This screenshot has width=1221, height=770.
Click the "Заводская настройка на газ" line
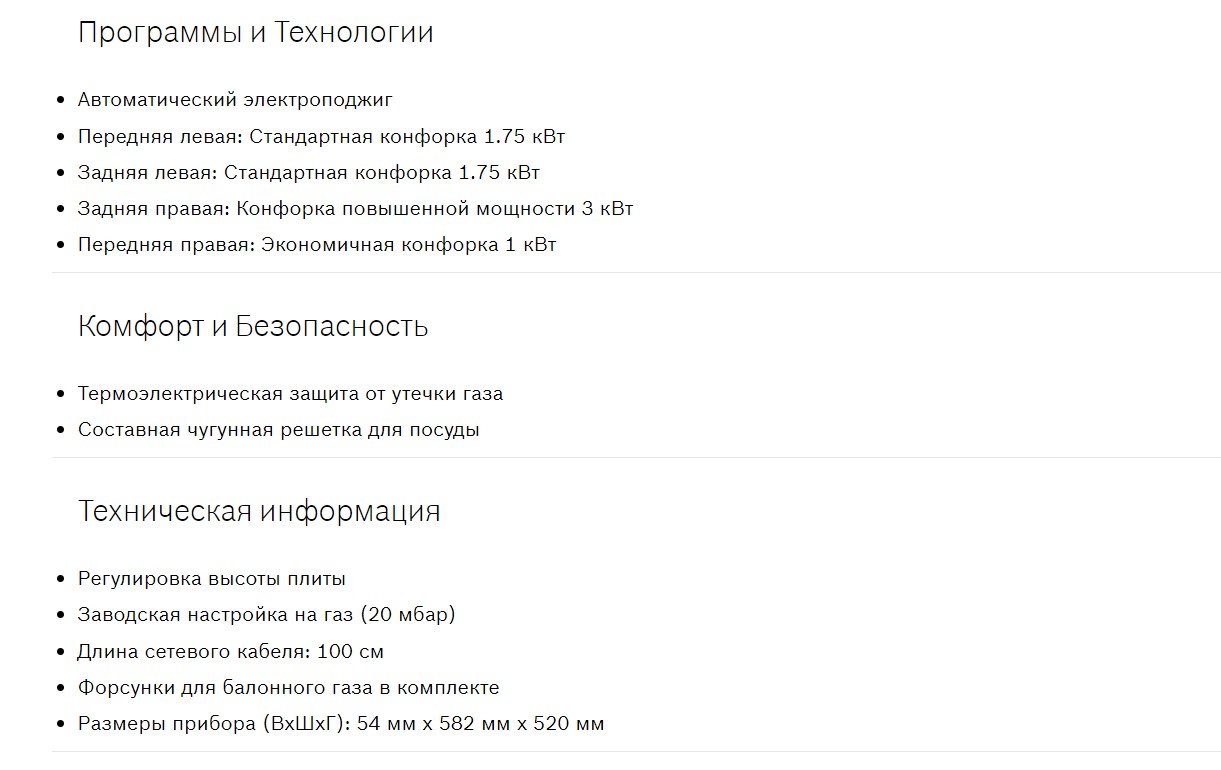(x=266, y=615)
